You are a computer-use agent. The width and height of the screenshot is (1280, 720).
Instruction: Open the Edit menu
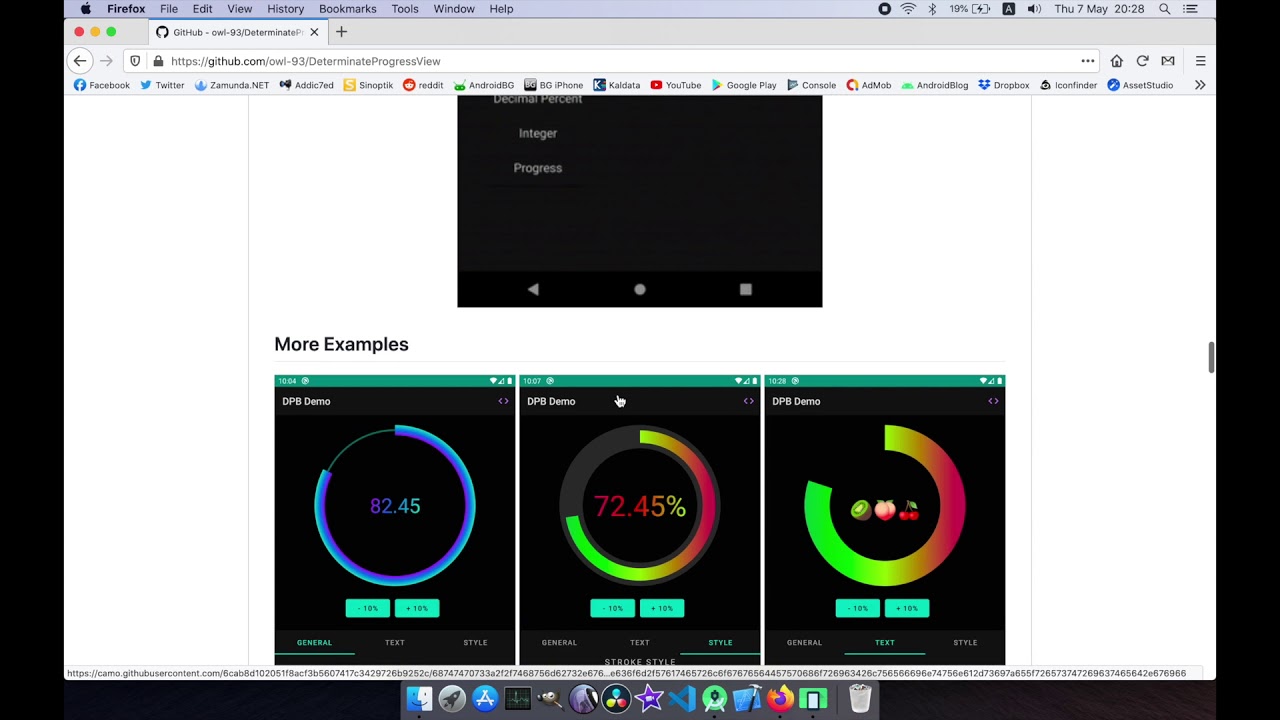coord(202,9)
